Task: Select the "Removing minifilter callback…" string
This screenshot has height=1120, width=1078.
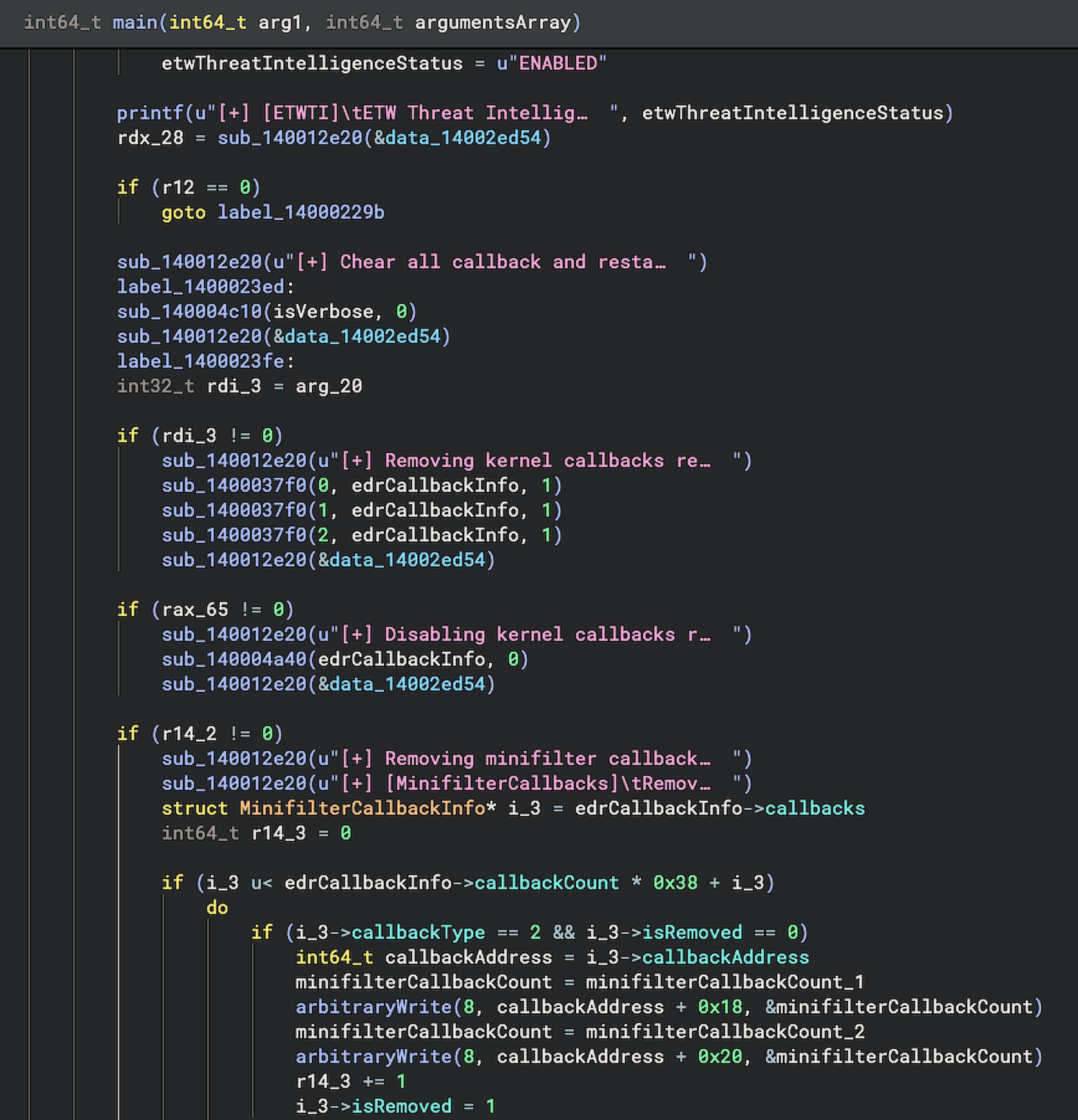Action: [530, 759]
